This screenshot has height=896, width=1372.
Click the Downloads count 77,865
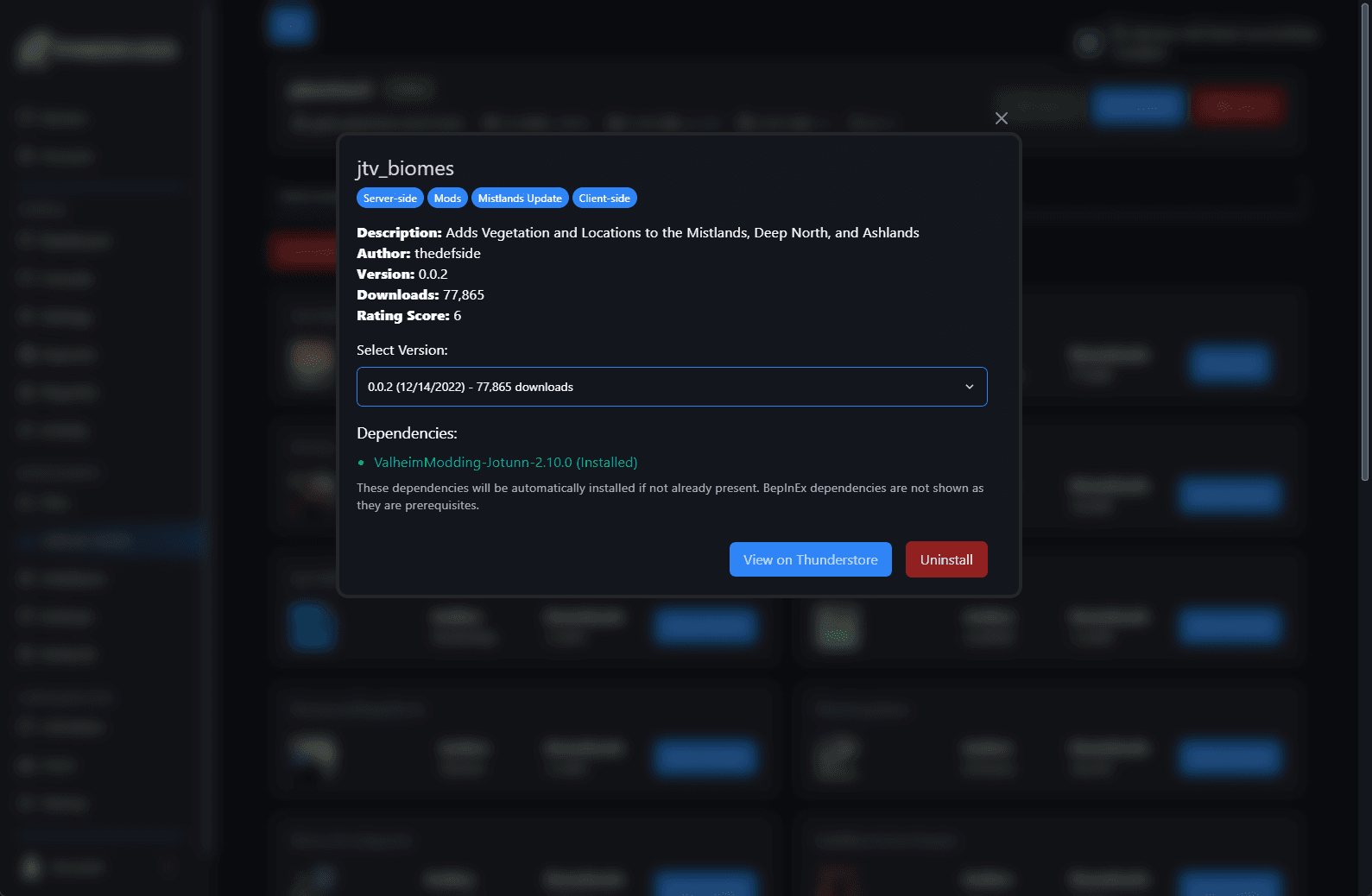464,294
